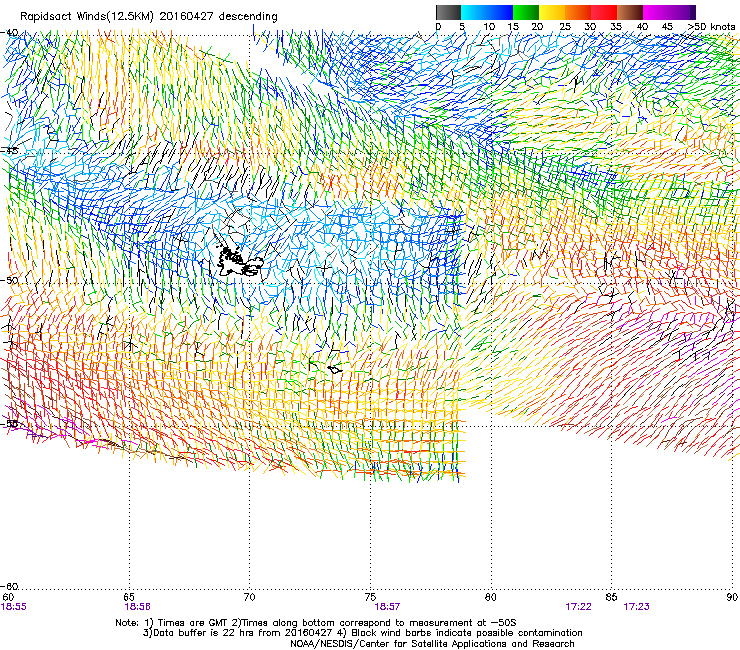Select the dark purple 45-50 knots legend color
The height and width of the screenshot is (650, 740).
point(682,12)
